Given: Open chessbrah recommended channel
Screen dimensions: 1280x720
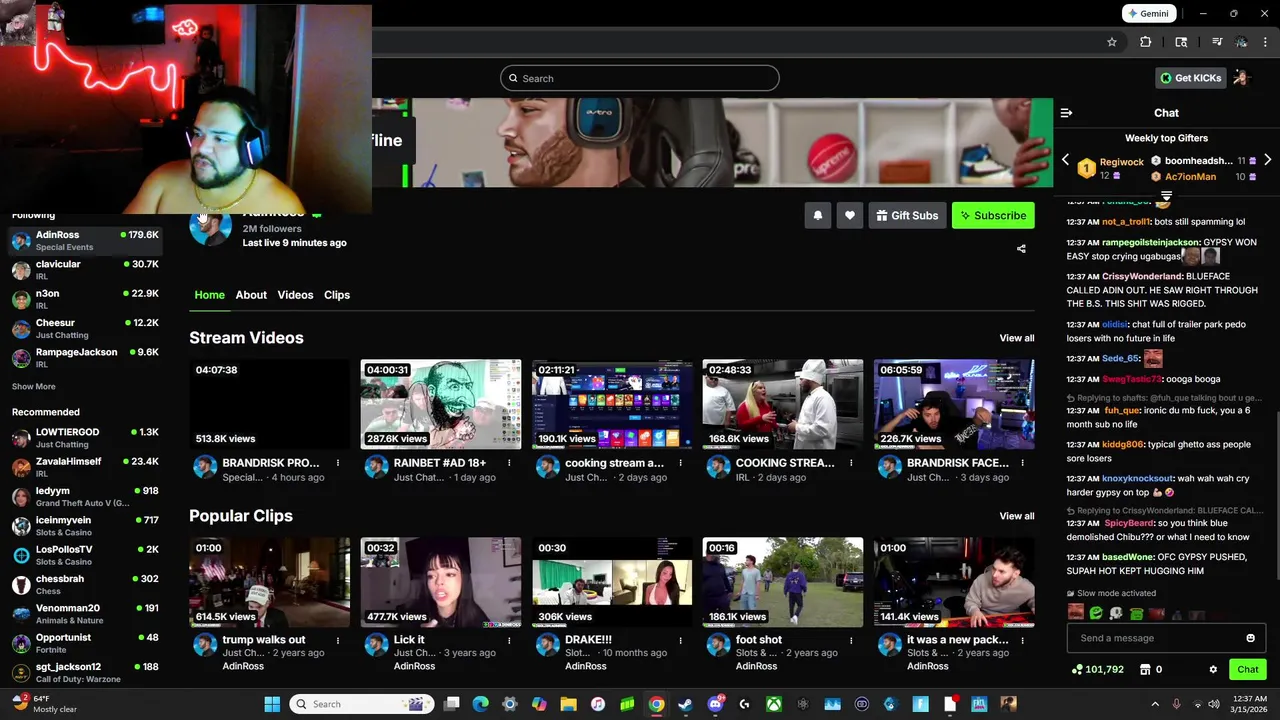Looking at the screenshot, I should [x=85, y=584].
